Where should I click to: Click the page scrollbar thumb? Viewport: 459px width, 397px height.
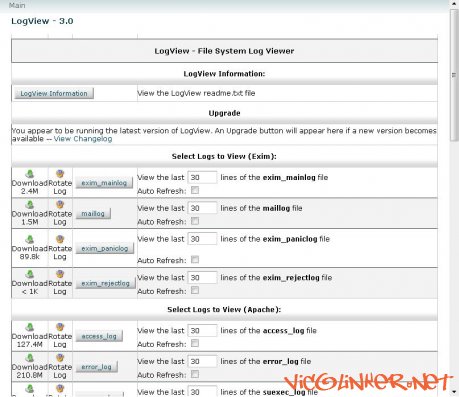[x=454, y=75]
